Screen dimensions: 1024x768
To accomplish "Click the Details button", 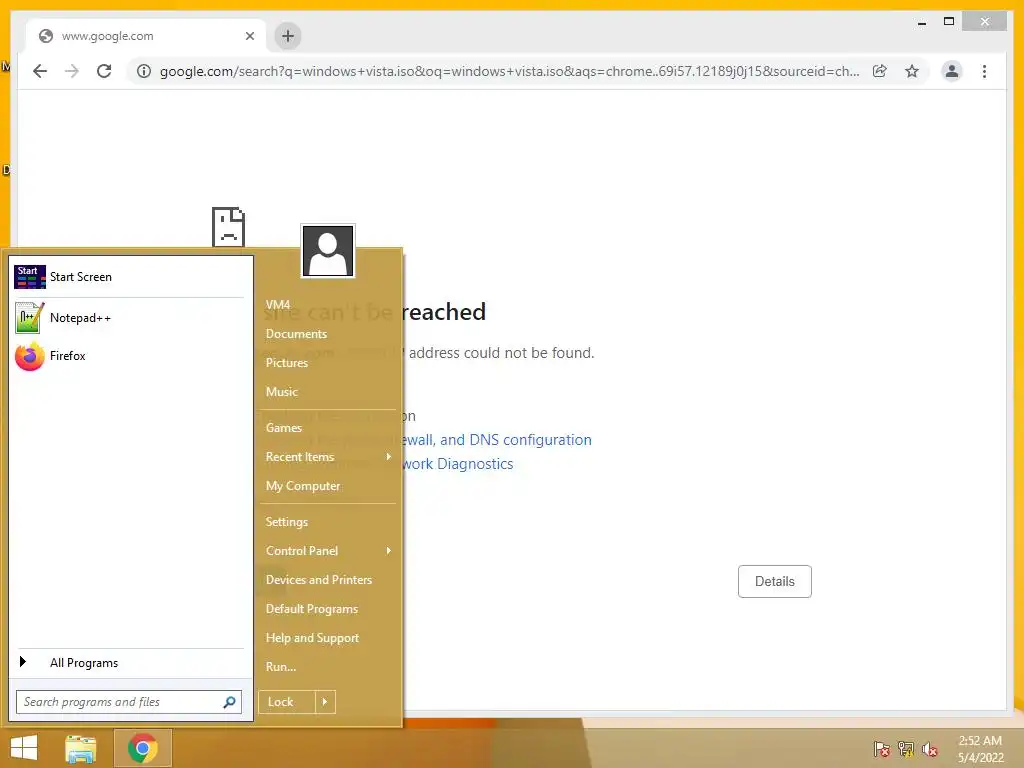I will point(775,581).
